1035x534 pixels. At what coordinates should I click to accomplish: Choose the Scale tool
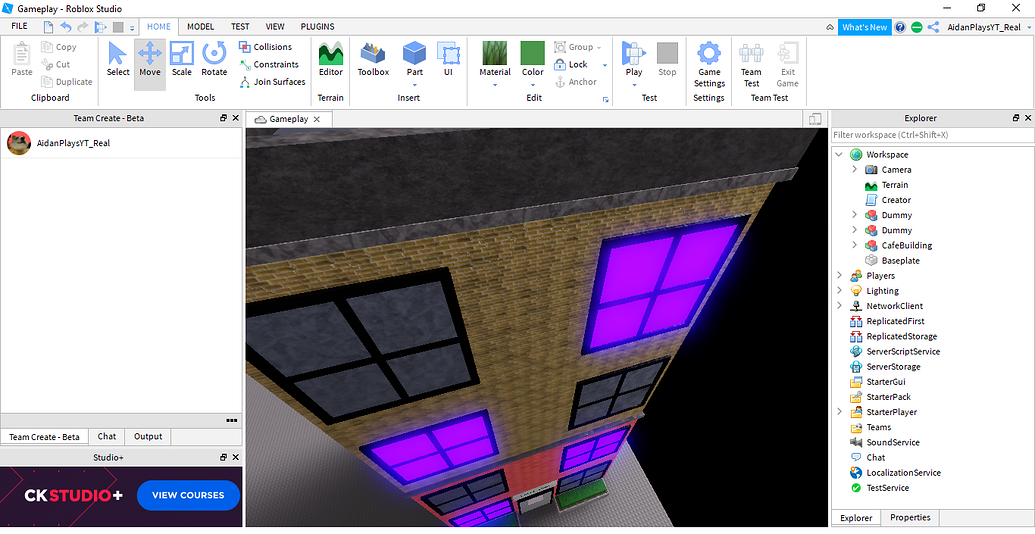182,60
